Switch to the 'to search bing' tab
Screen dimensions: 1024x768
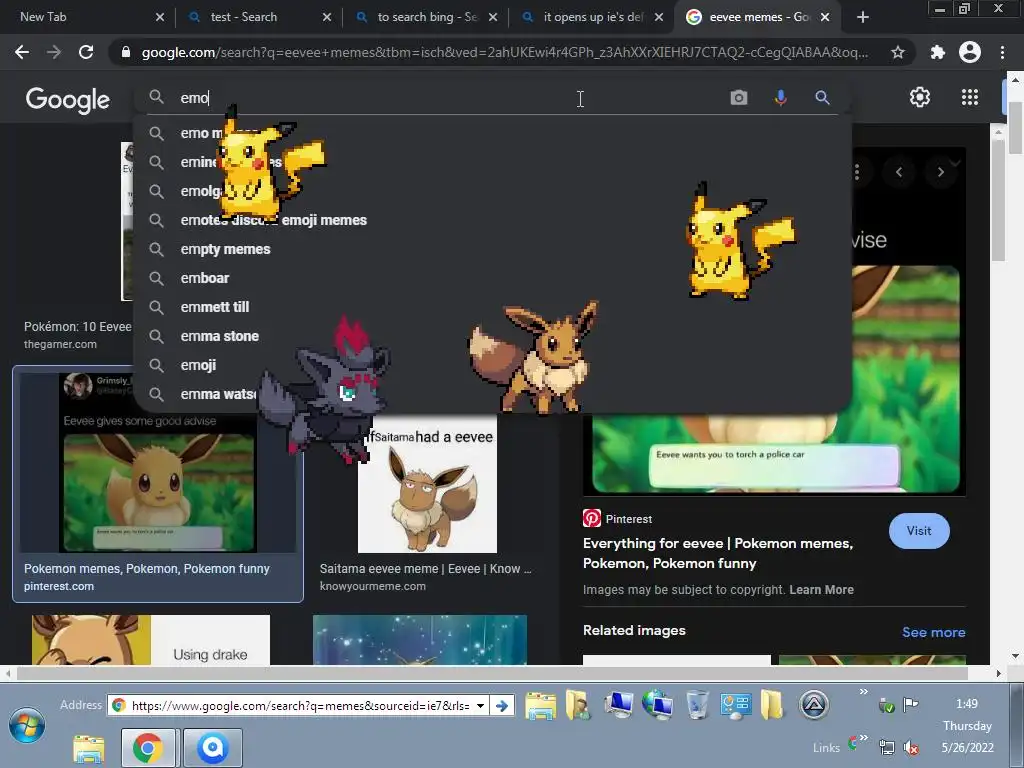(427, 17)
